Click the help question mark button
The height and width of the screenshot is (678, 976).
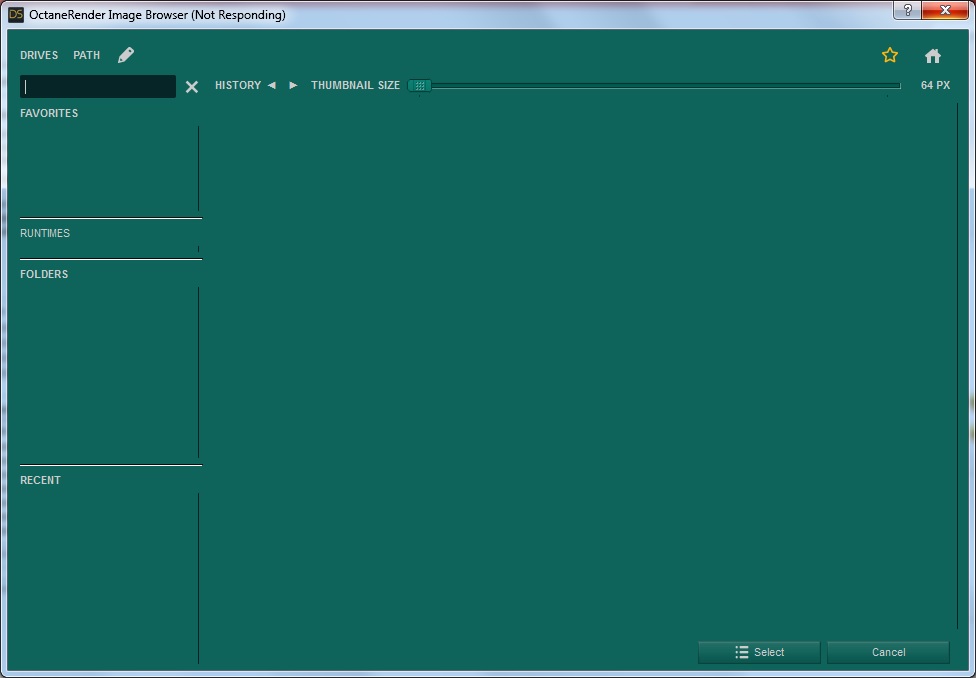pos(908,10)
